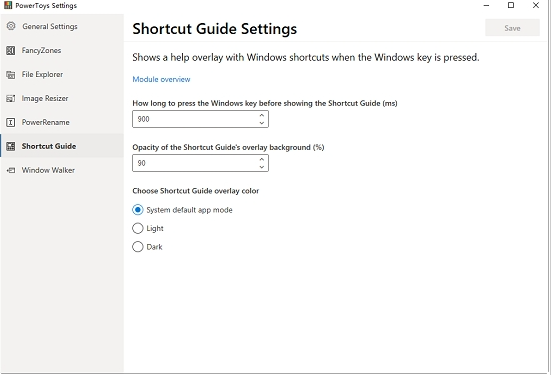Choose the Light overlay color option
The image size is (552, 375).
tap(138, 228)
